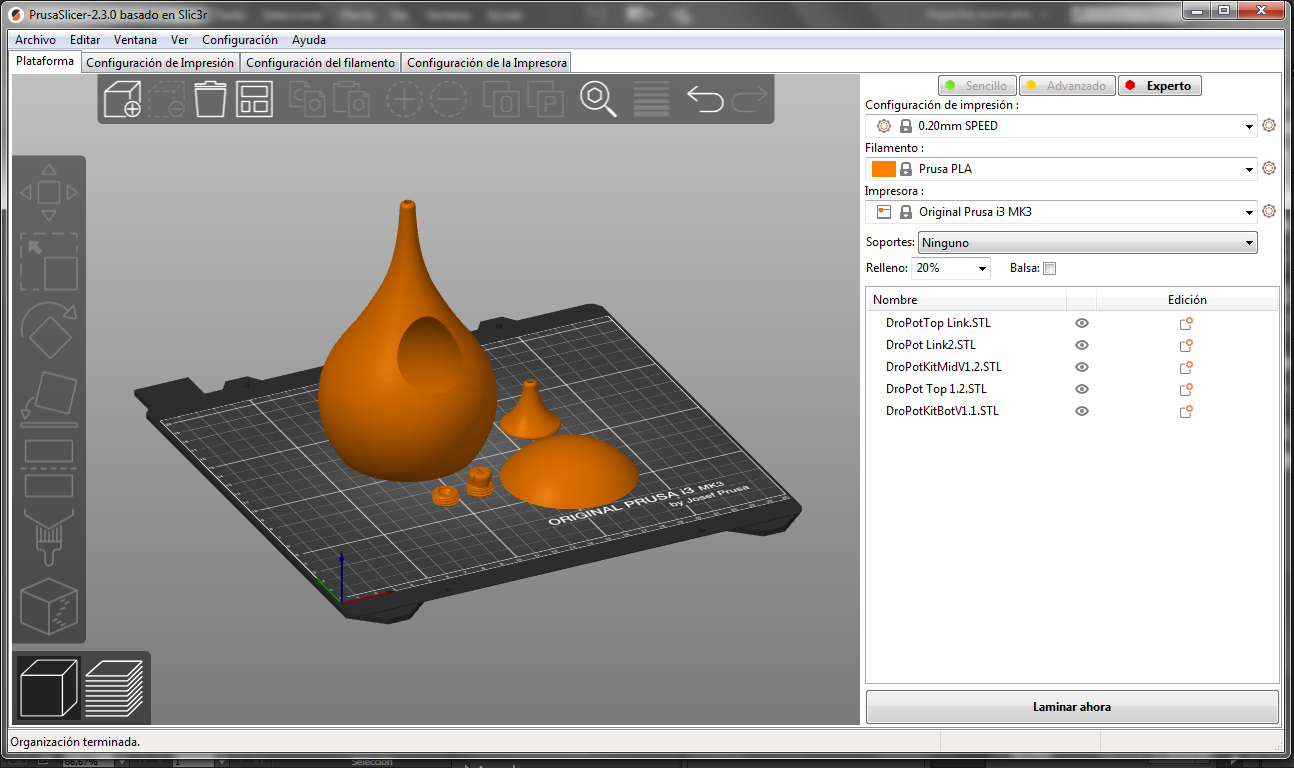Switch to Configuración del filamento tab
This screenshot has height=768, width=1294.
(x=320, y=63)
